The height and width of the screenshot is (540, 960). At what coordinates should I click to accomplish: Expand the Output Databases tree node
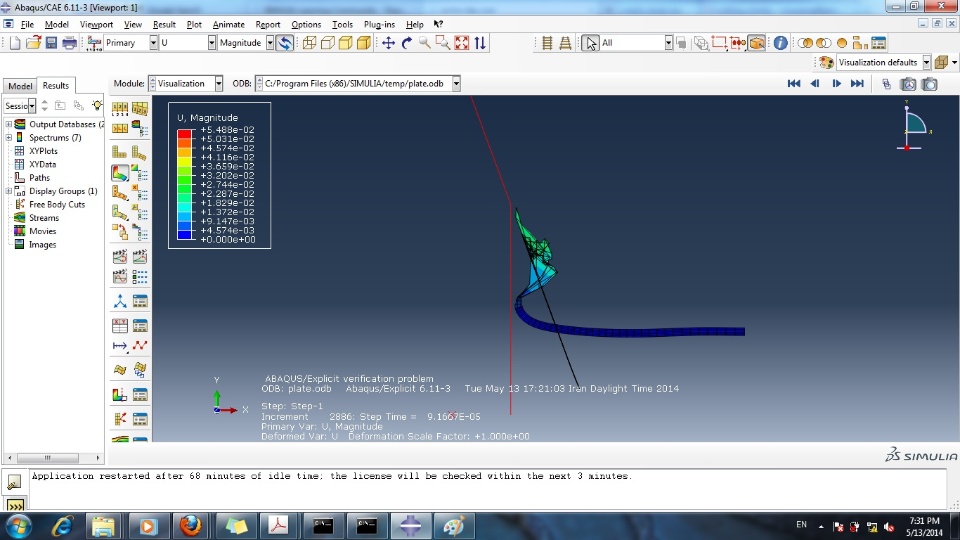(9, 124)
